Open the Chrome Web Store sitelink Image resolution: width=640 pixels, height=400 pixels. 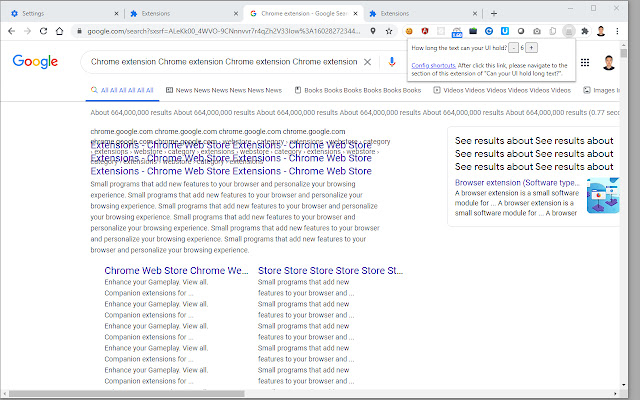tap(176, 271)
